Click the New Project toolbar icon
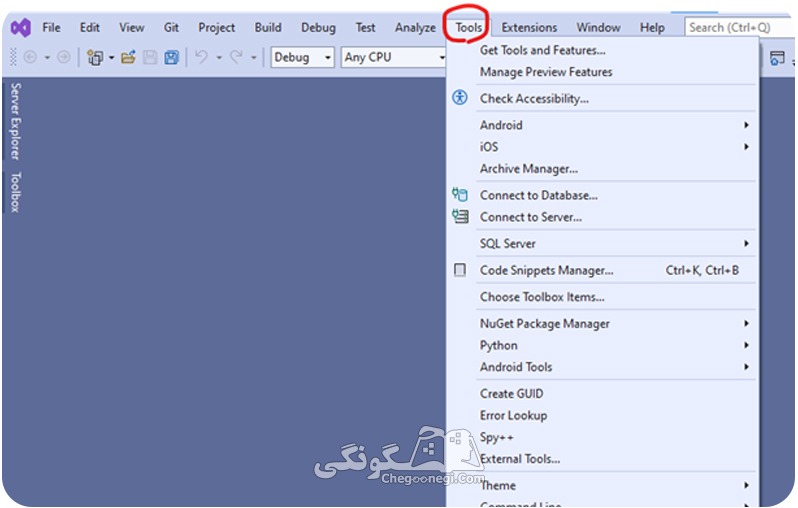This screenshot has width=798, height=508. pyautogui.click(x=95, y=58)
